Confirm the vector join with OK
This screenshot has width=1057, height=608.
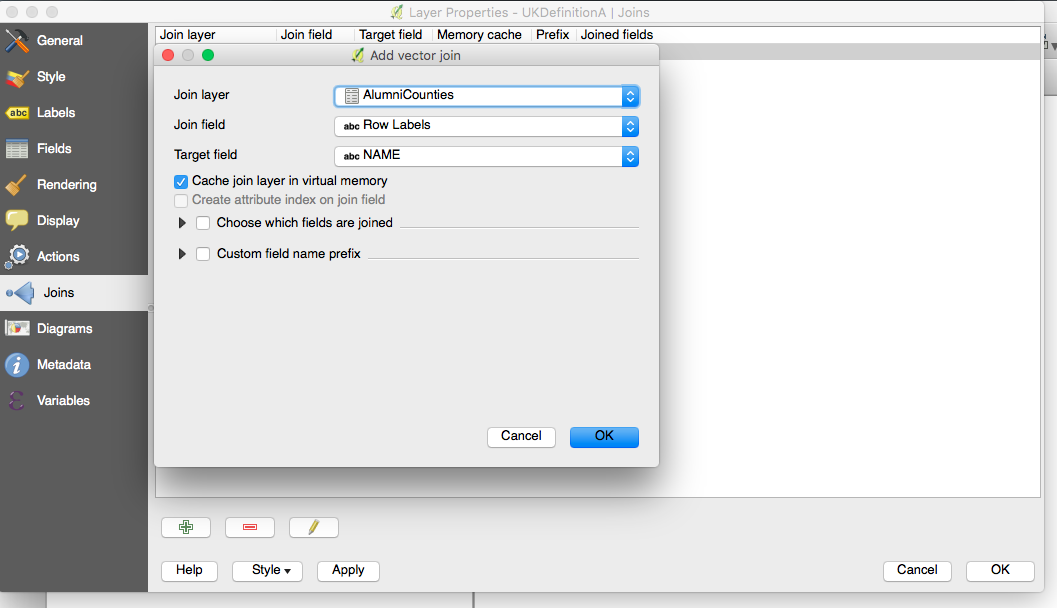click(604, 437)
